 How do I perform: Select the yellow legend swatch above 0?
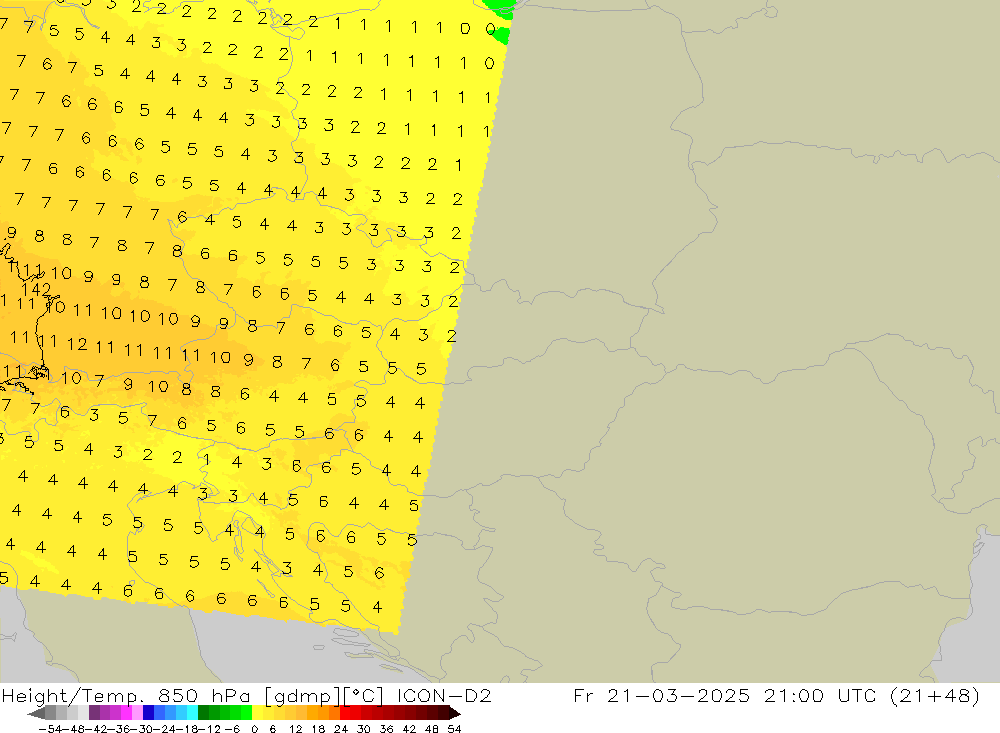258,713
